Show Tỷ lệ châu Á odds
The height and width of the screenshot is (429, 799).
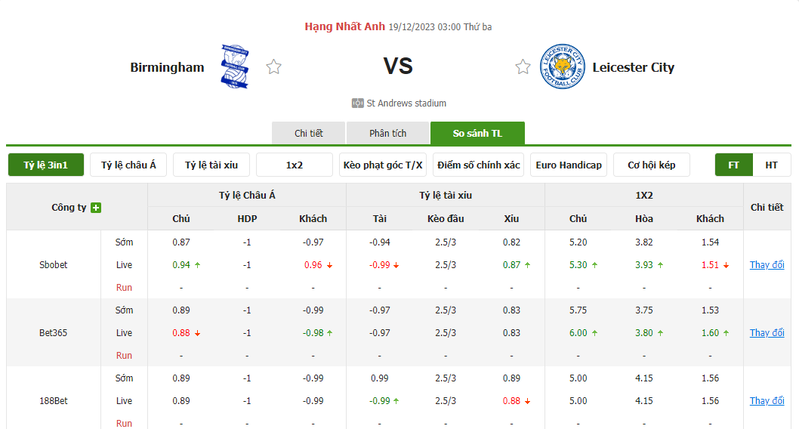(128, 165)
